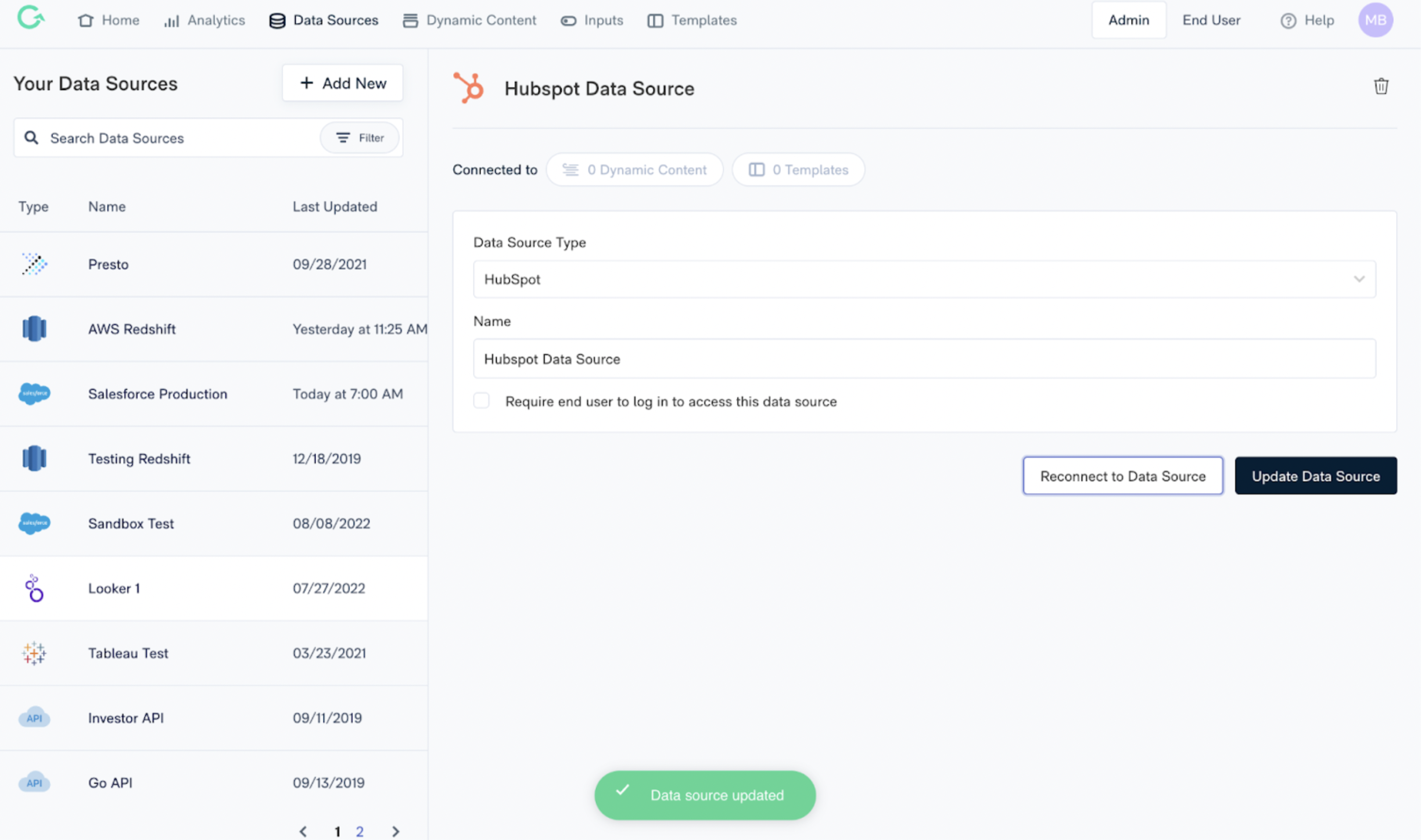Select Tableau Test data source
This screenshot has height=840, width=1421.
[214, 653]
